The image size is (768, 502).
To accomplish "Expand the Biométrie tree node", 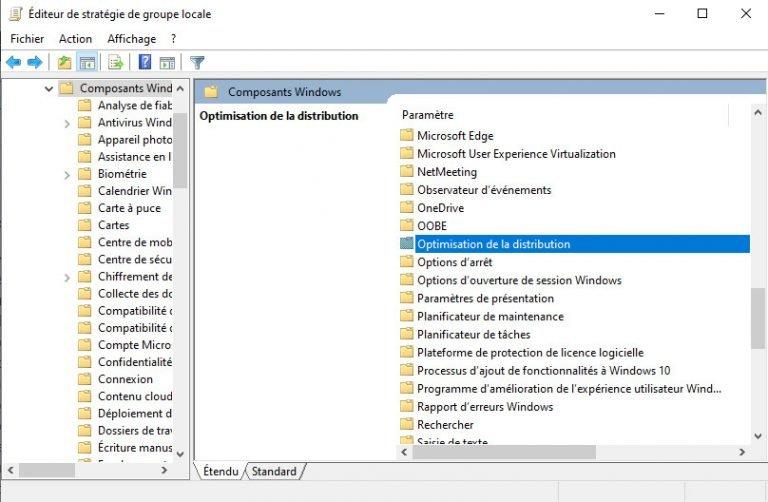I will point(67,174).
